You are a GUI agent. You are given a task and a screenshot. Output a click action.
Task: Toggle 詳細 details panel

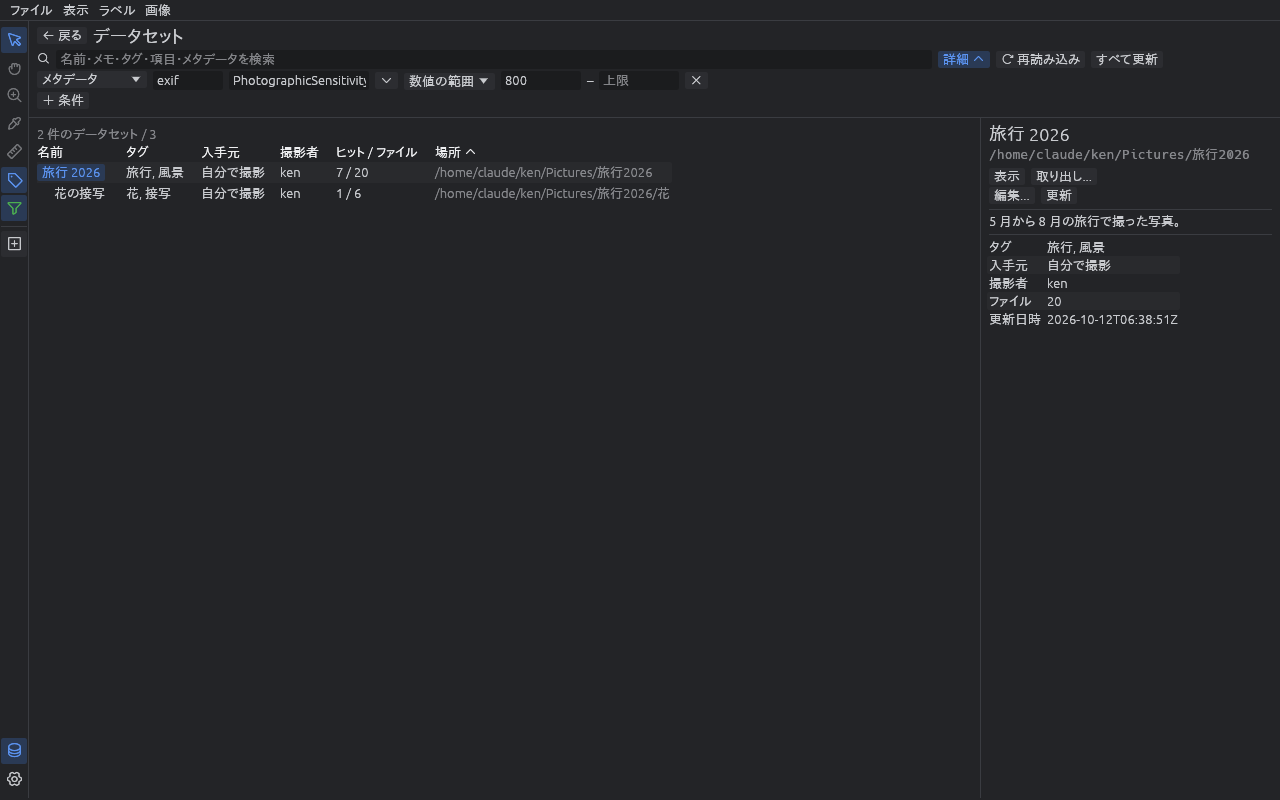click(x=964, y=59)
